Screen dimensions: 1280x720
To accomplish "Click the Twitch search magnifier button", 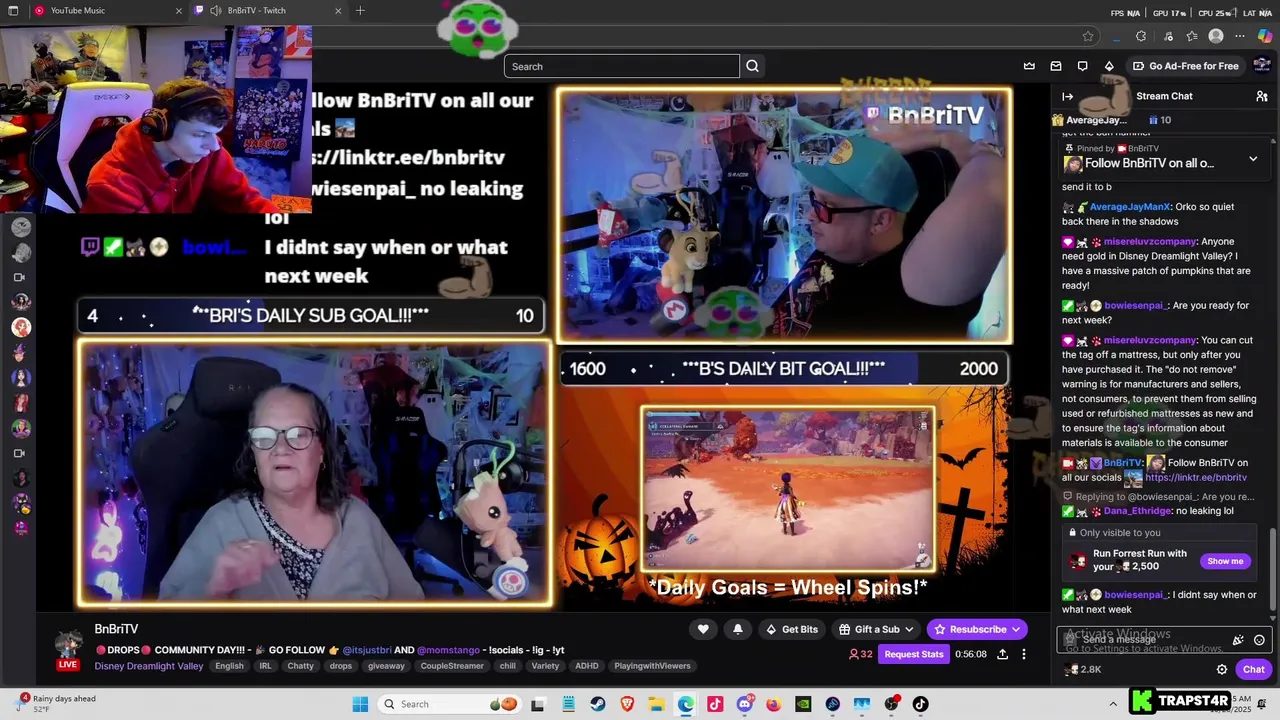I will (752, 66).
